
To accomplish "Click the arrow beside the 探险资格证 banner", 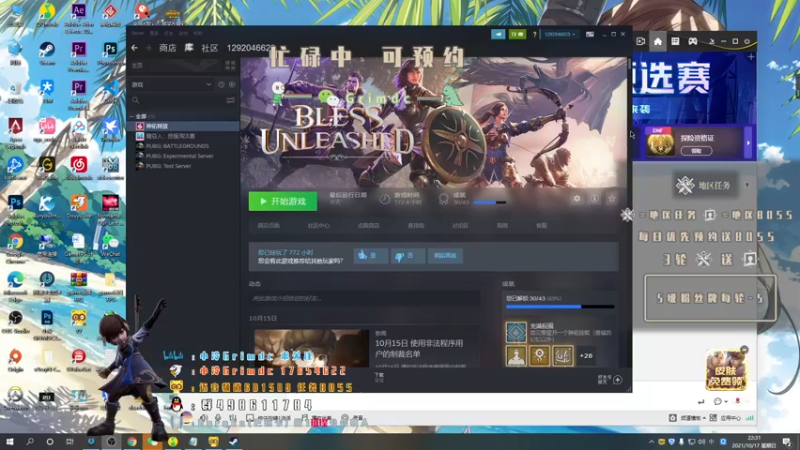I will pyautogui.click(x=748, y=143).
